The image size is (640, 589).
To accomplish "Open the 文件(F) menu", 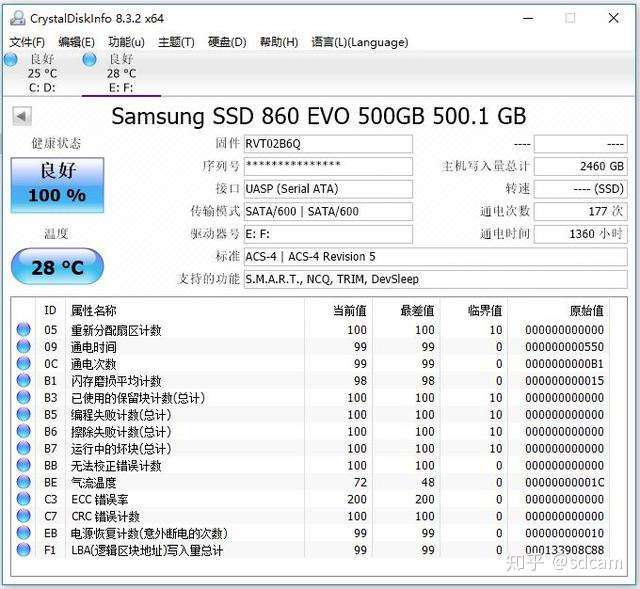I will (27, 42).
